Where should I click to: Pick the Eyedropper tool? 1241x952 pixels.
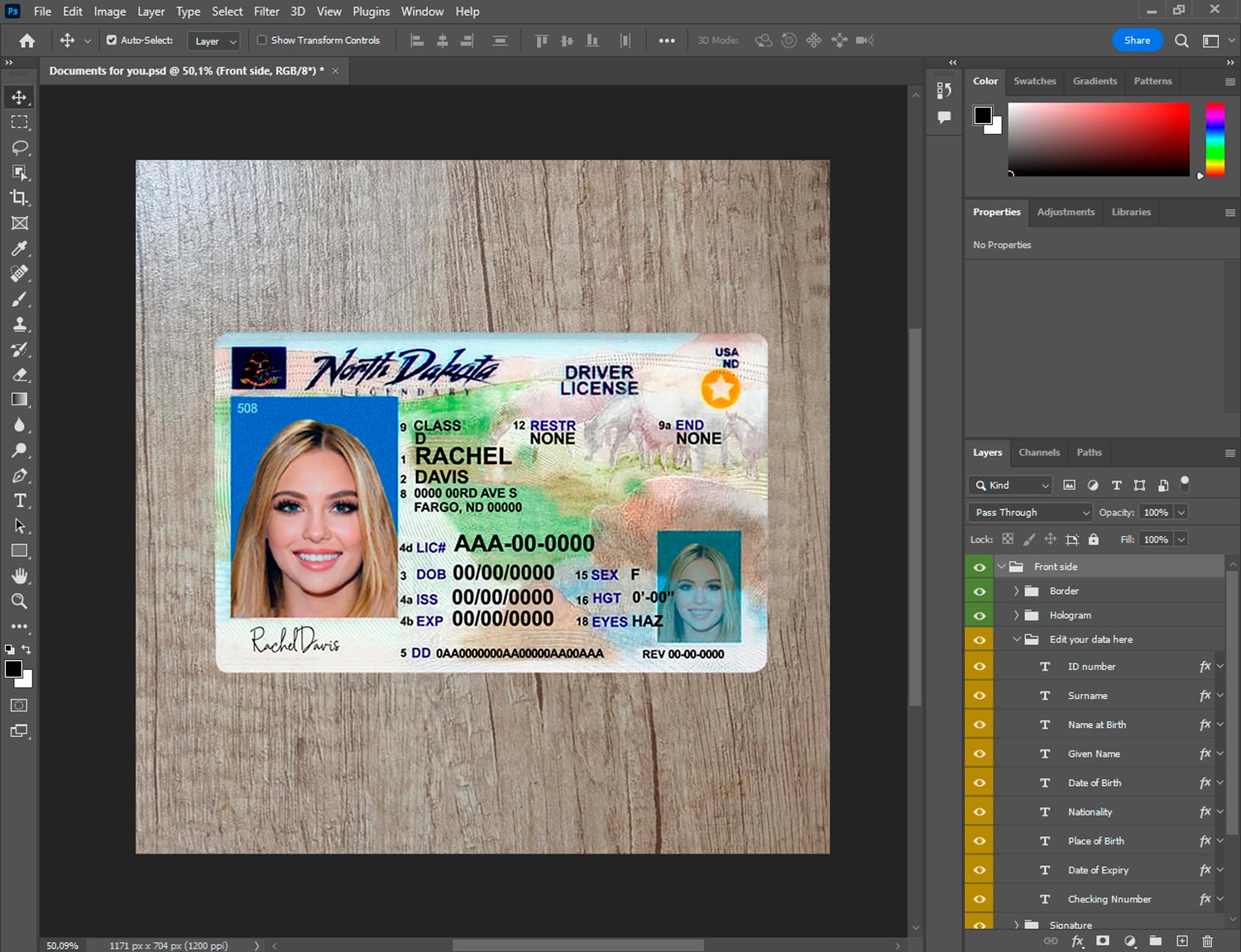[20, 248]
